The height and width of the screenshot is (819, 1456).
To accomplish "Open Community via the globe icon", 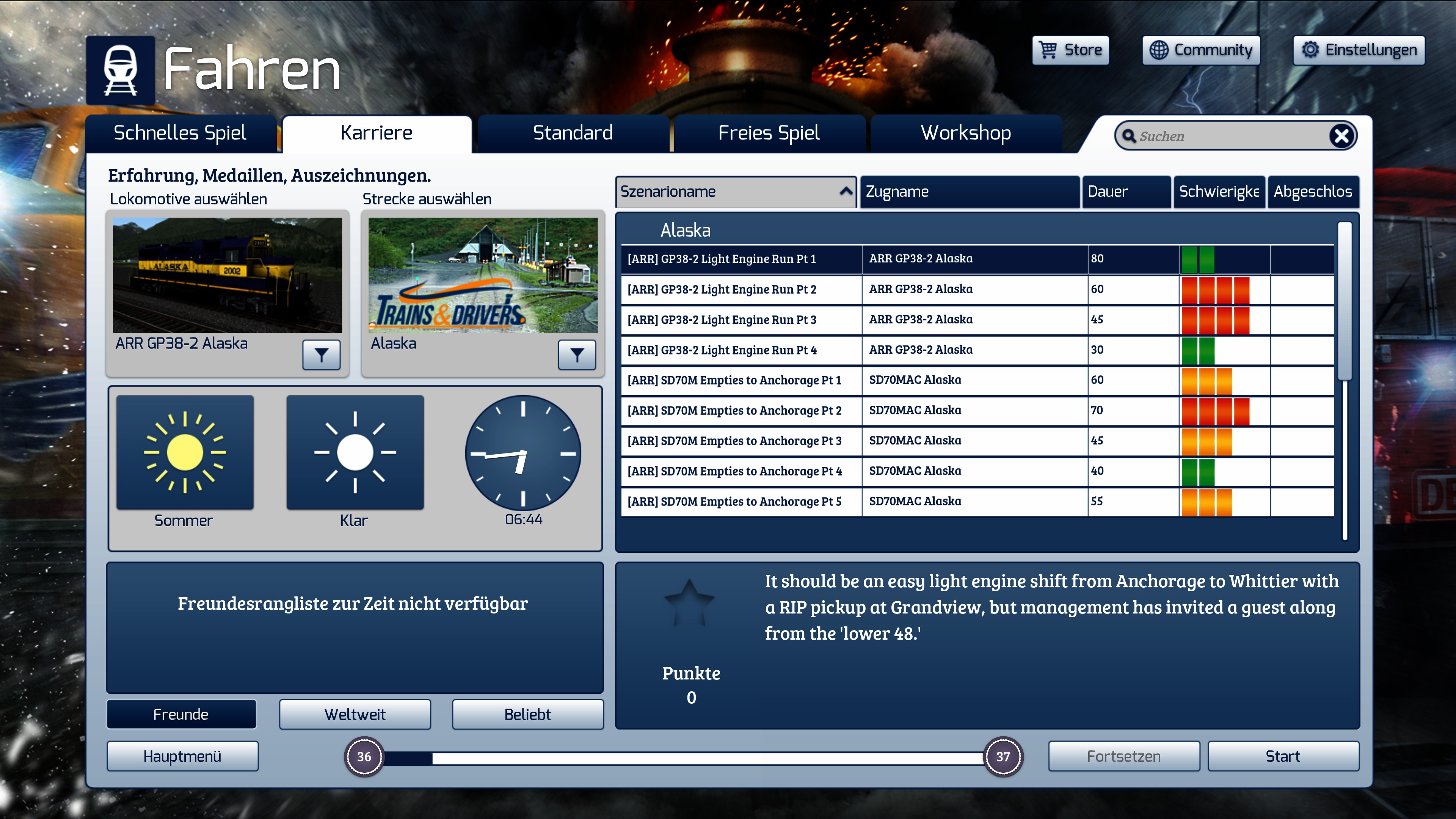I will [x=1159, y=50].
